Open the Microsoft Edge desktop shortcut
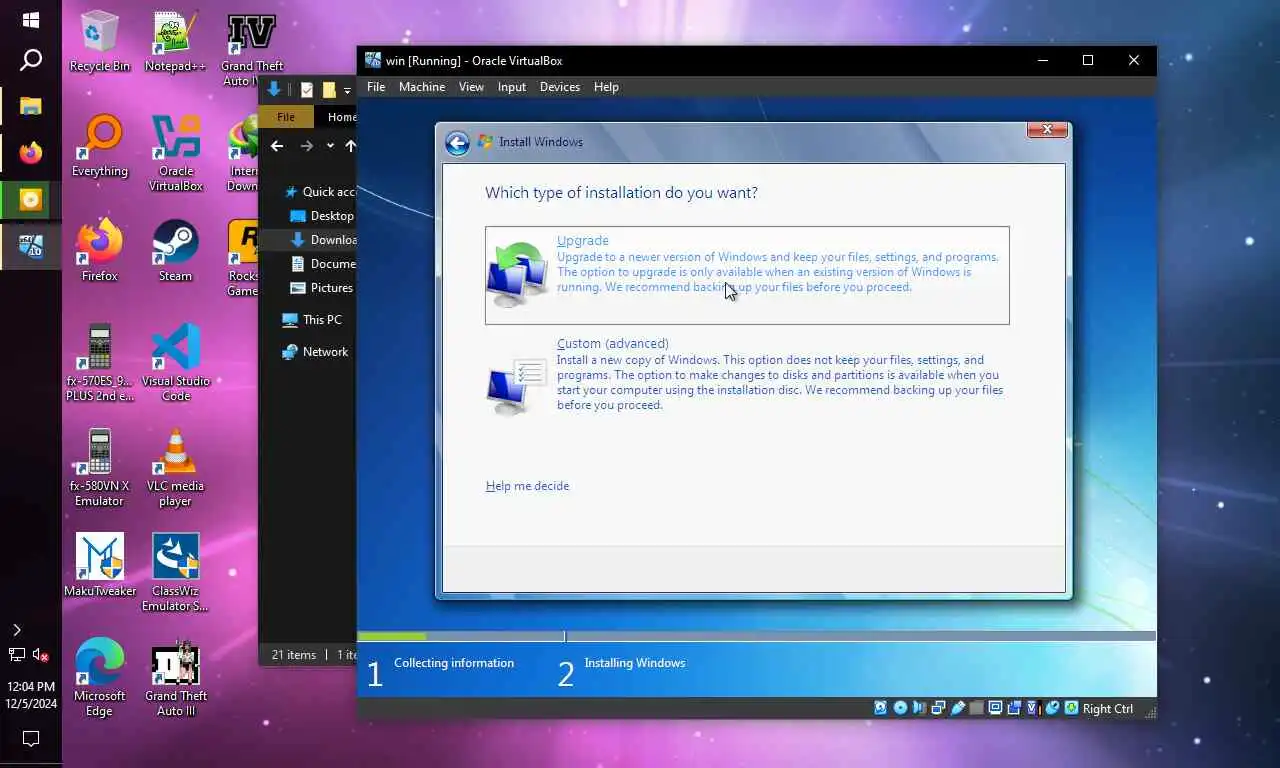This screenshot has width=1280, height=768. pos(99,678)
